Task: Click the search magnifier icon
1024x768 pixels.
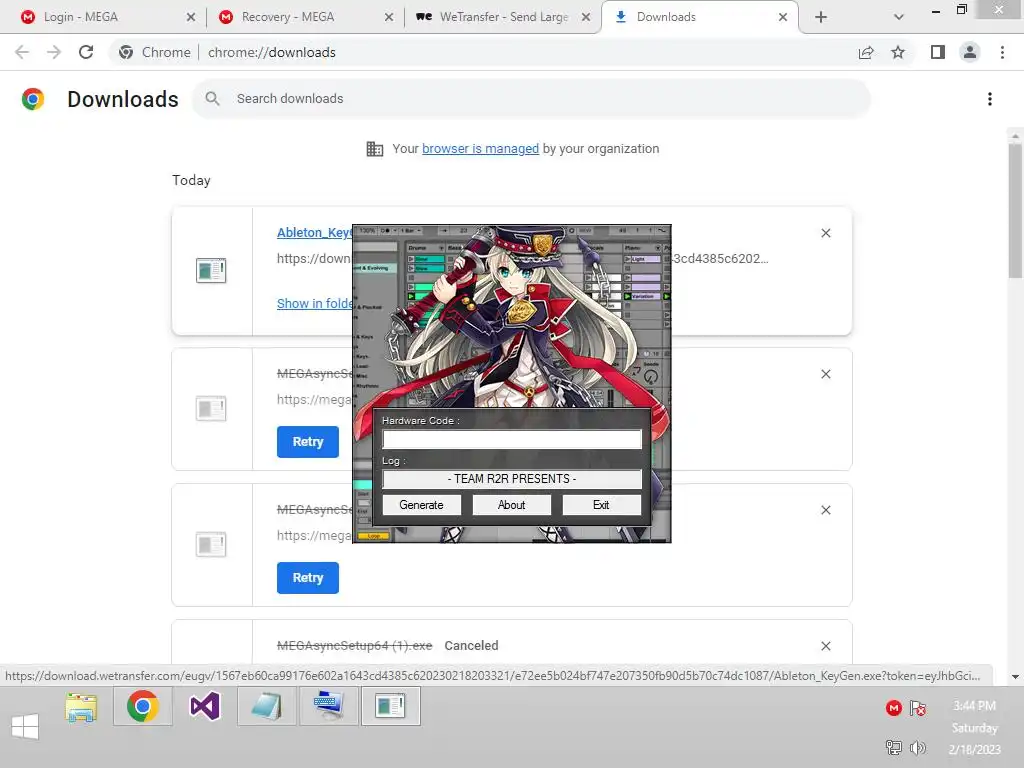Action: (212, 99)
